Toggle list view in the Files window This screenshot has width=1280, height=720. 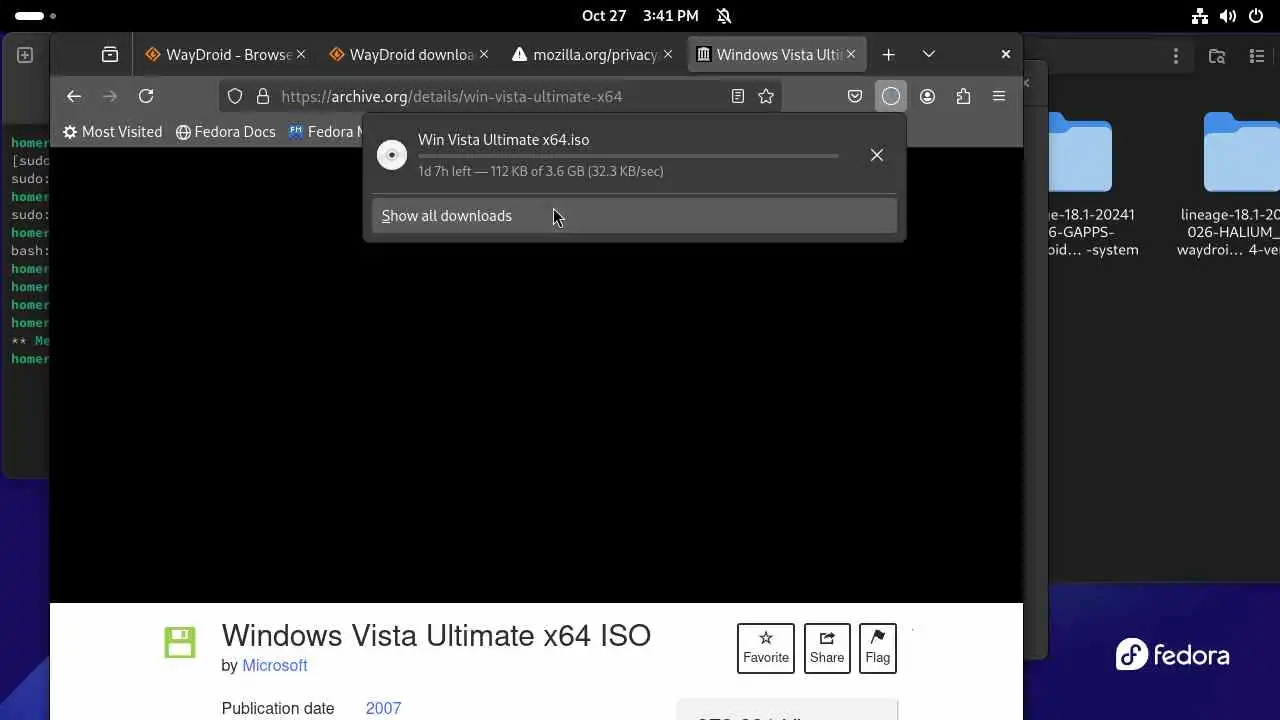pyautogui.click(x=1257, y=57)
